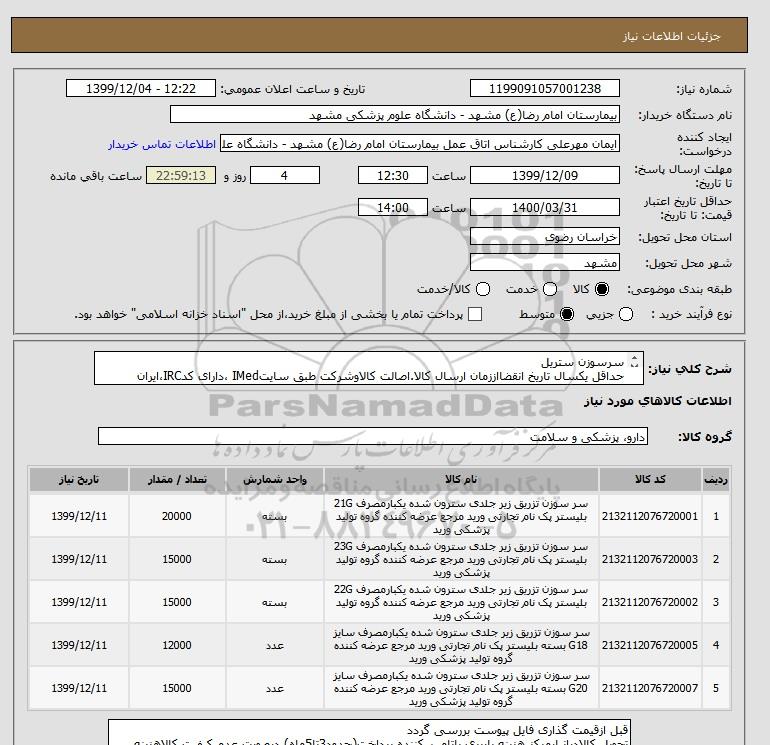Open the اطلاعات تماس خریدار link
The height and width of the screenshot is (745, 770).
(162, 144)
